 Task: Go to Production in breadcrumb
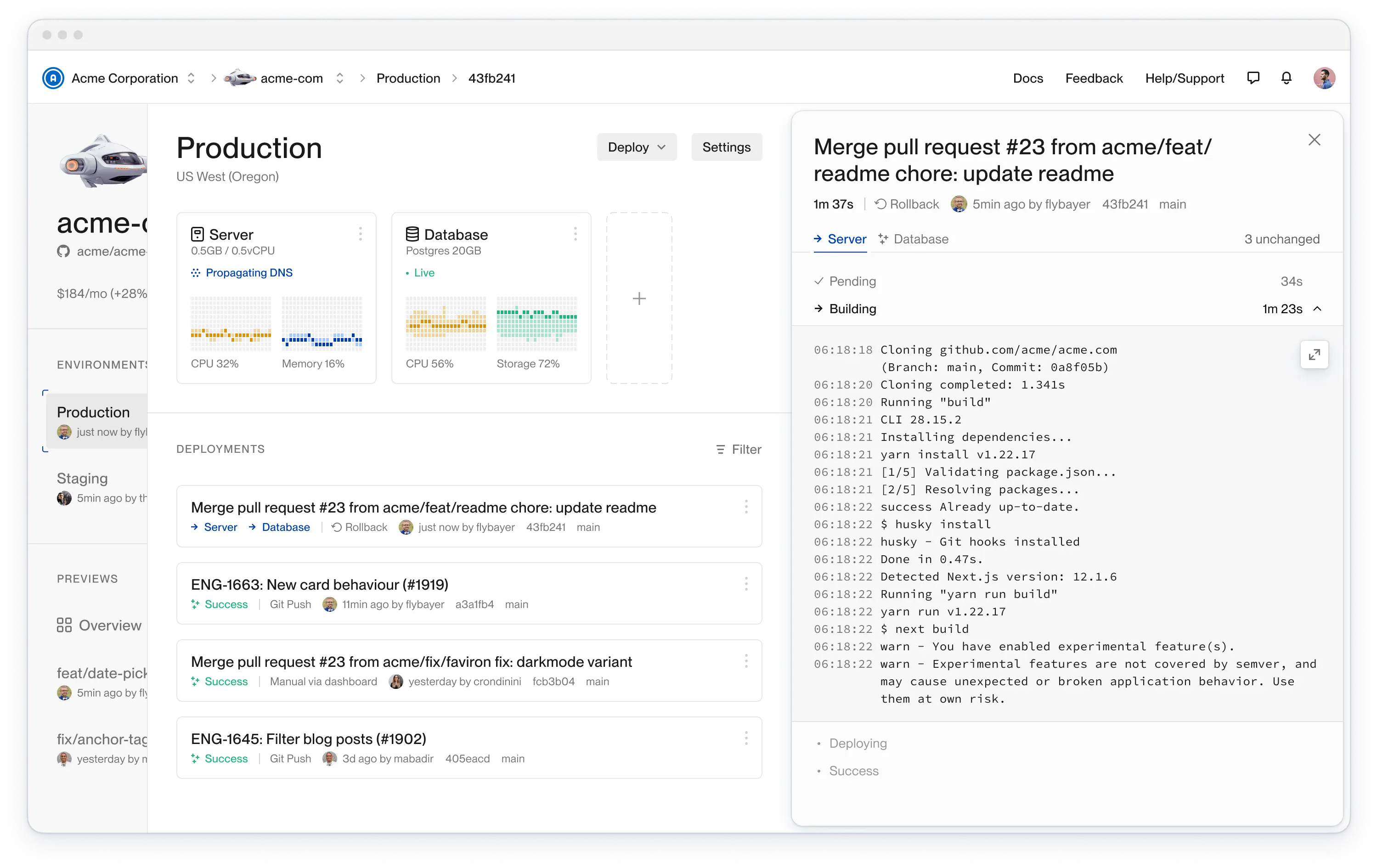[x=408, y=79]
